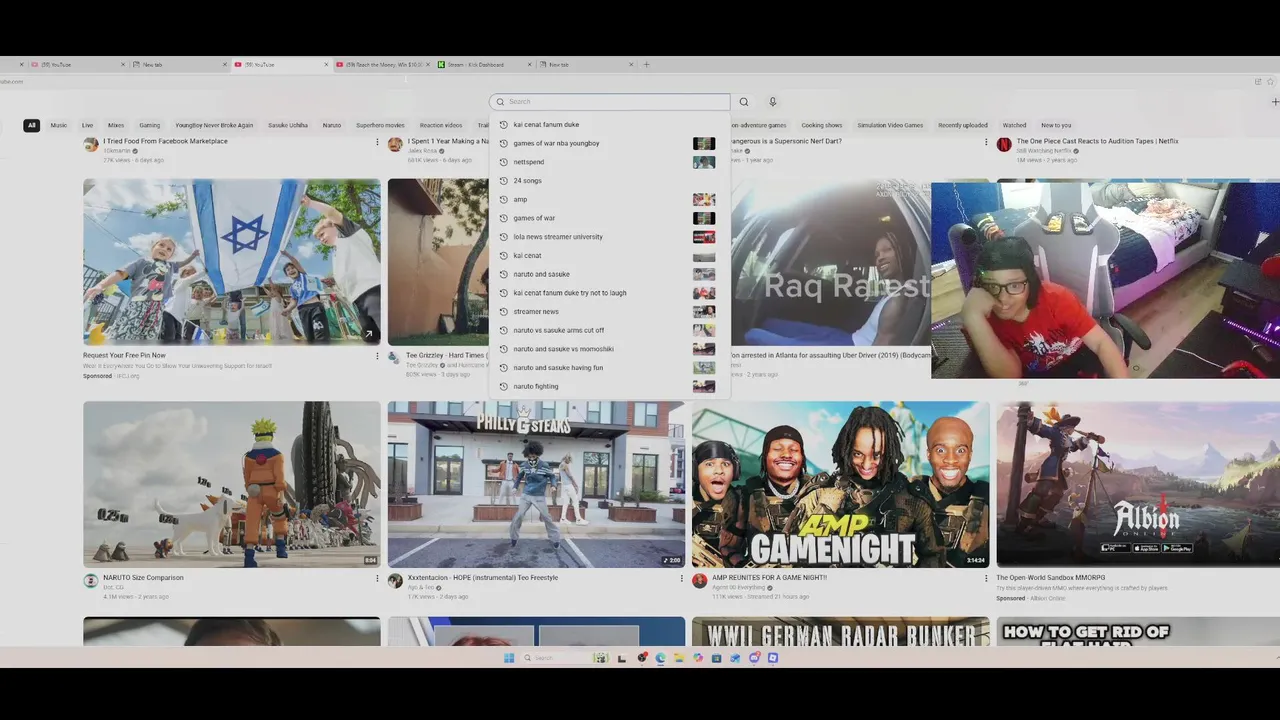
Task: Open 'Request Your Free Pin Now' ad thumbnail
Action: [232, 262]
